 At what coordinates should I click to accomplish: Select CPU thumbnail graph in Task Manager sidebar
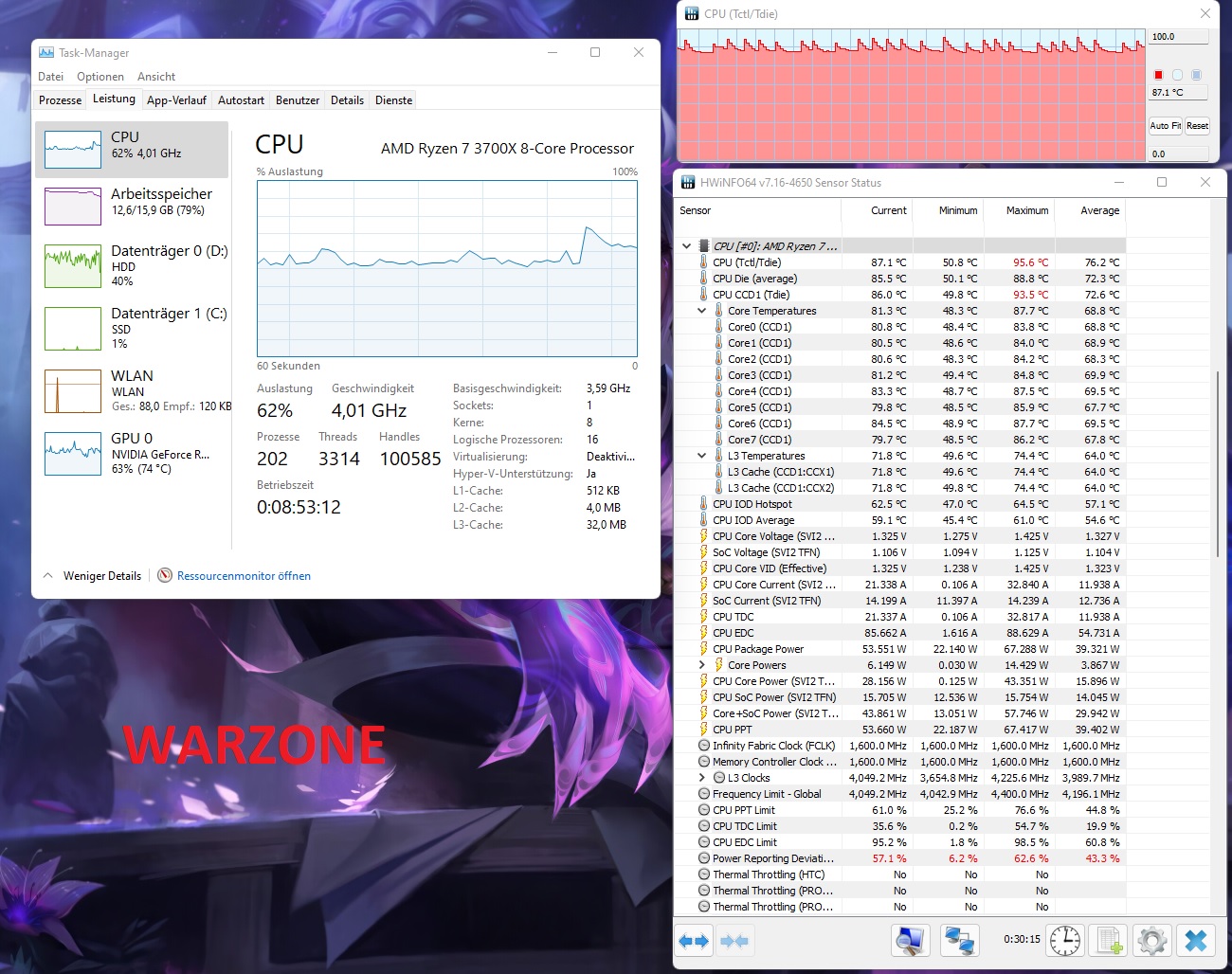pyautogui.click(x=73, y=150)
